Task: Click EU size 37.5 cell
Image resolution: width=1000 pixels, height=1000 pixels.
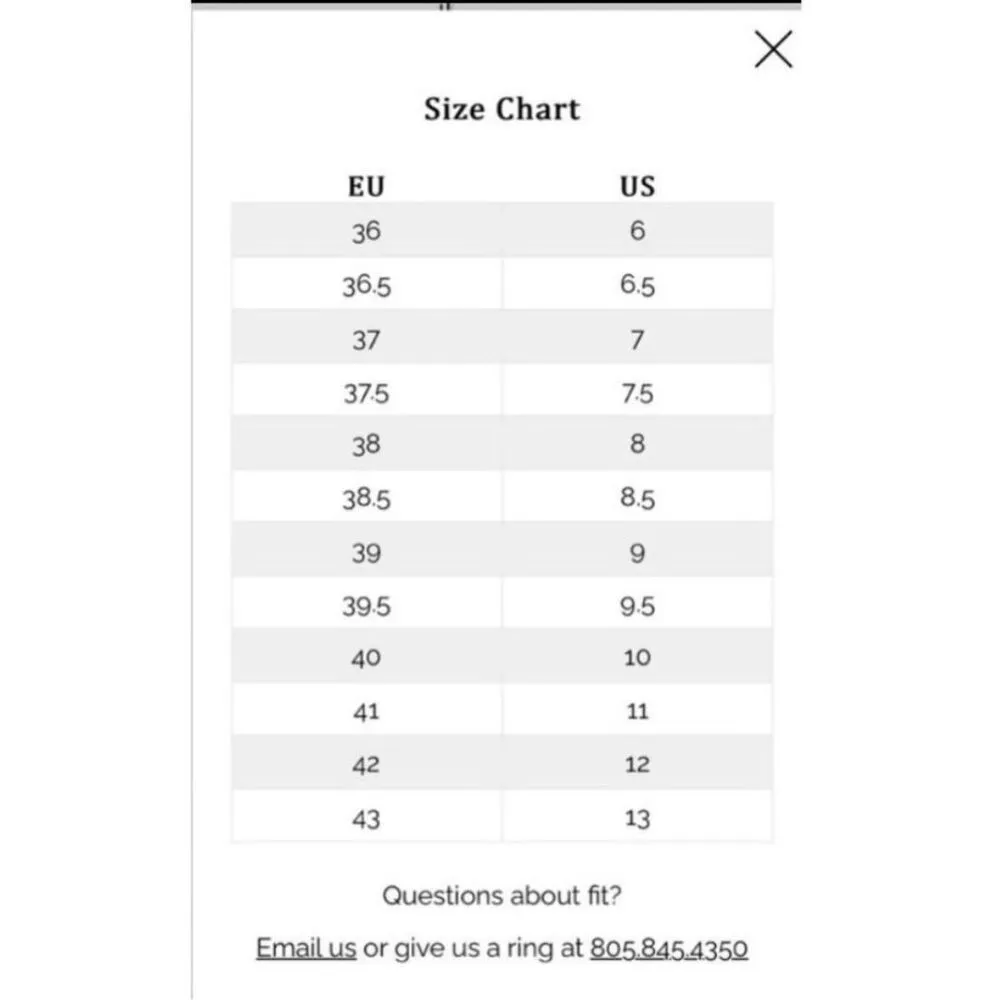Action: pos(366,394)
